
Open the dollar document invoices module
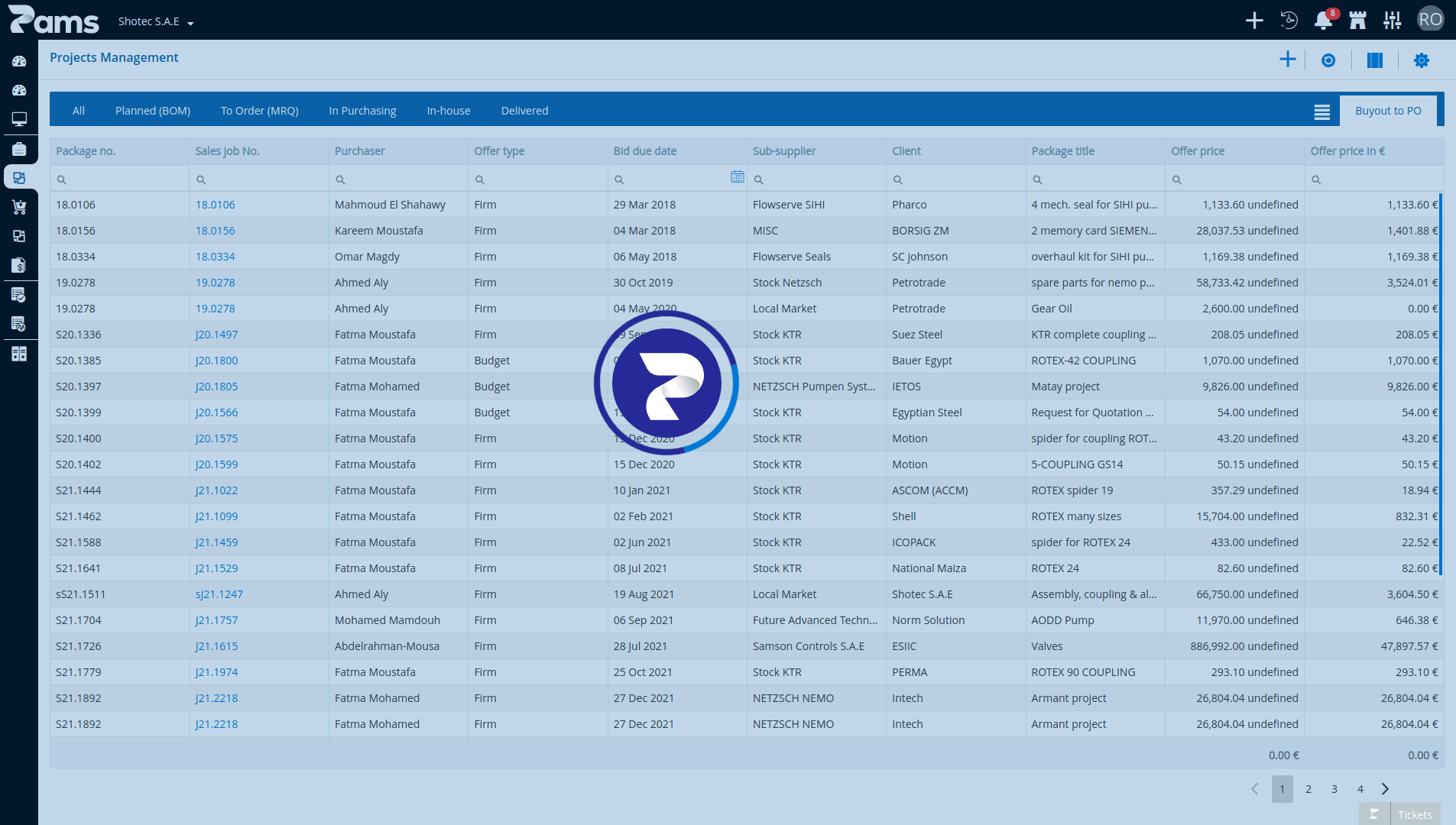(19, 265)
